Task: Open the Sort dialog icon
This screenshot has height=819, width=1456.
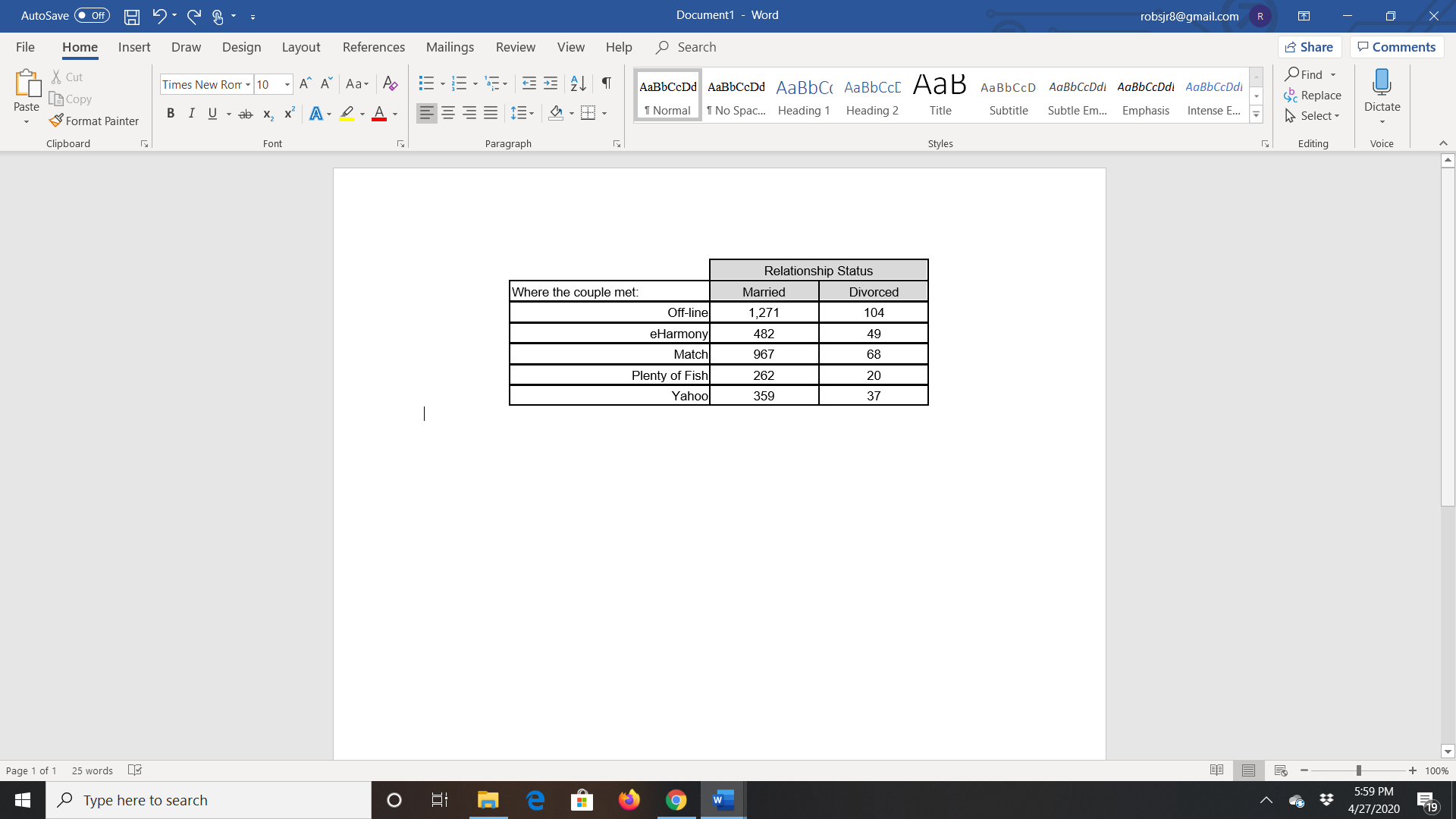Action: pyautogui.click(x=577, y=83)
